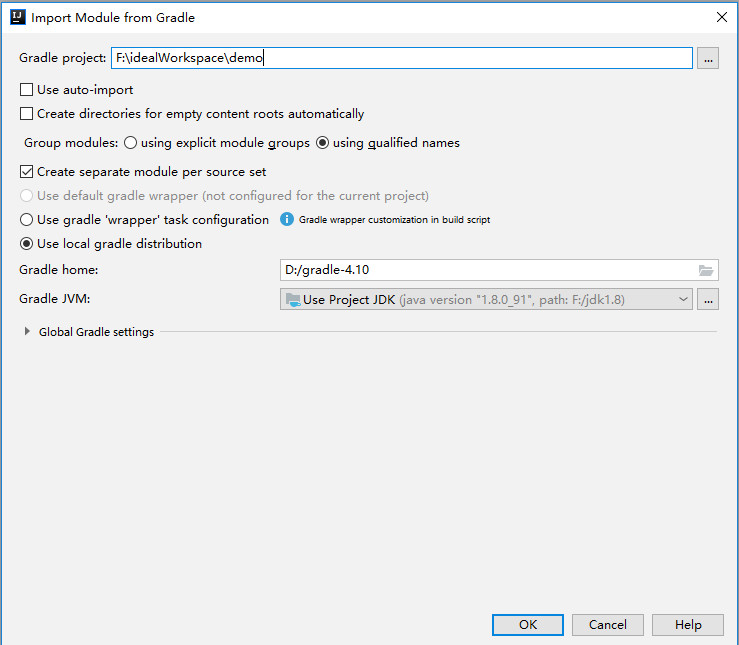Click the Import Module from Gradle title
The height and width of the screenshot is (645, 739).
coord(113,18)
